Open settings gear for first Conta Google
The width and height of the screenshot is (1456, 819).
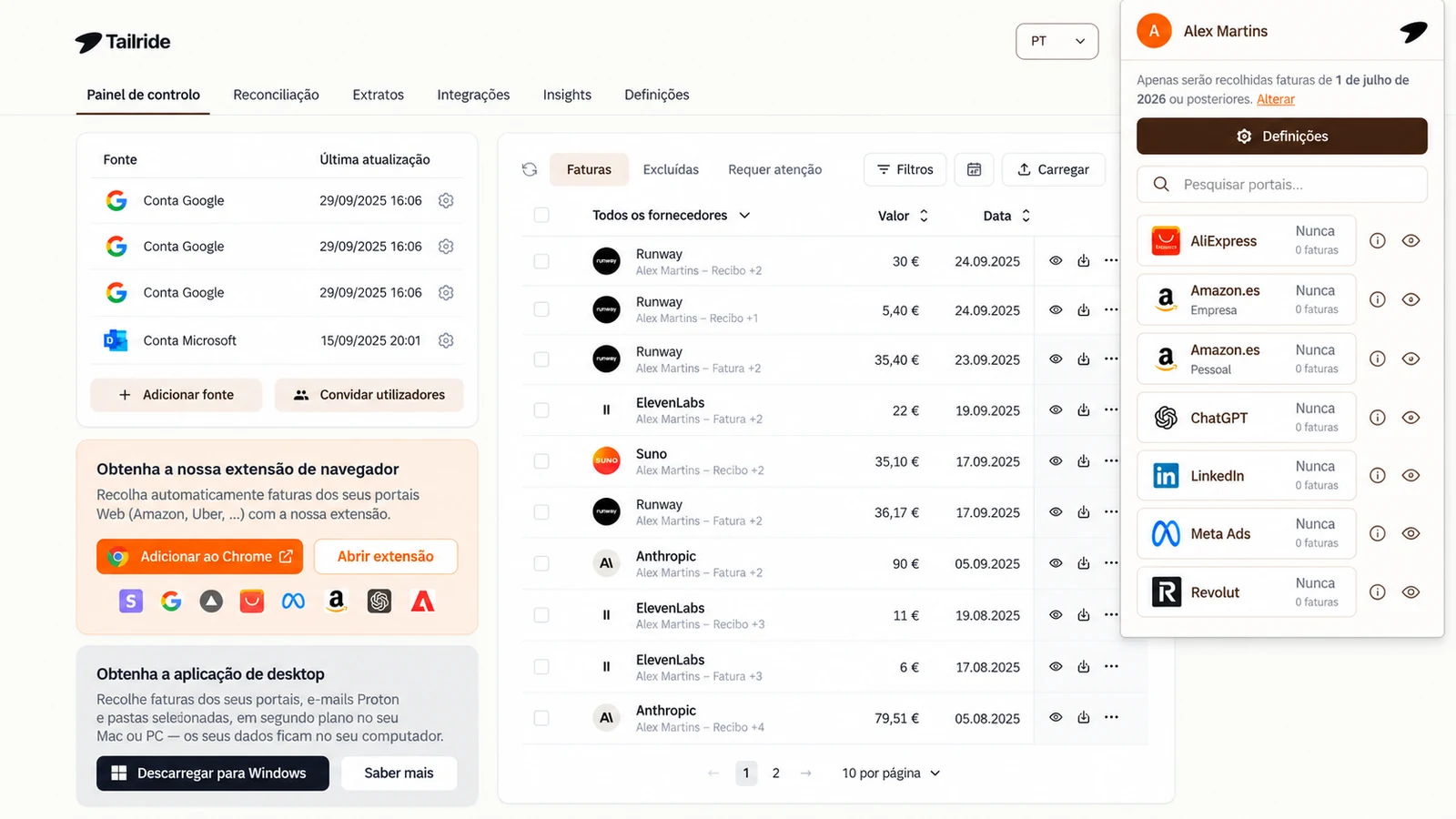click(446, 200)
